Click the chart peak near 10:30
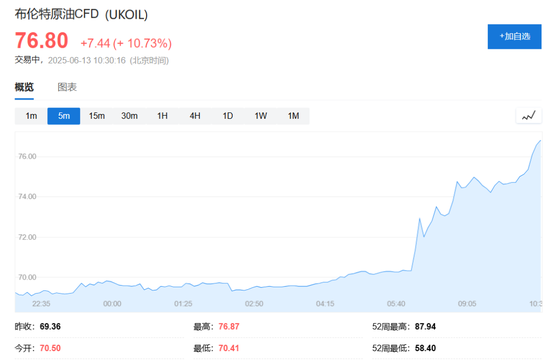 tap(540, 141)
